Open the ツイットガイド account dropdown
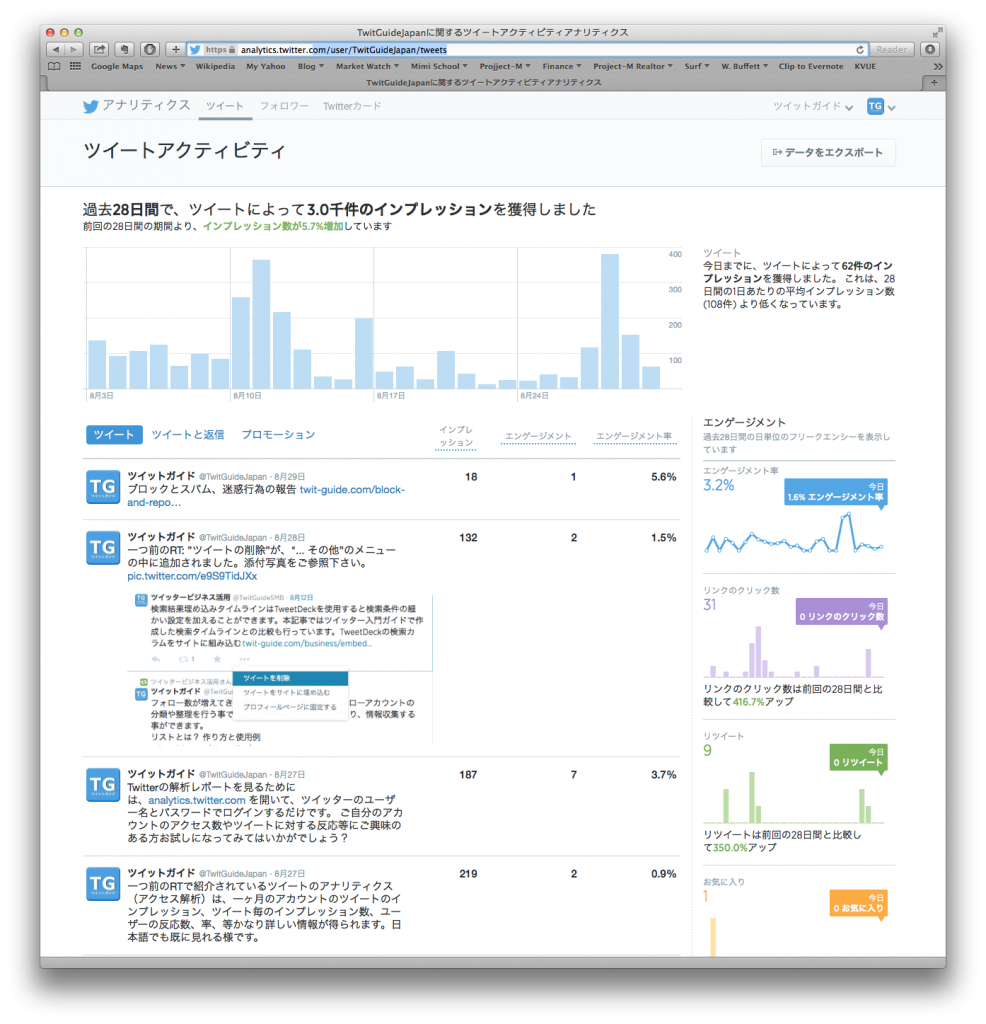Screen dimensions: 986x1024 [x=813, y=106]
